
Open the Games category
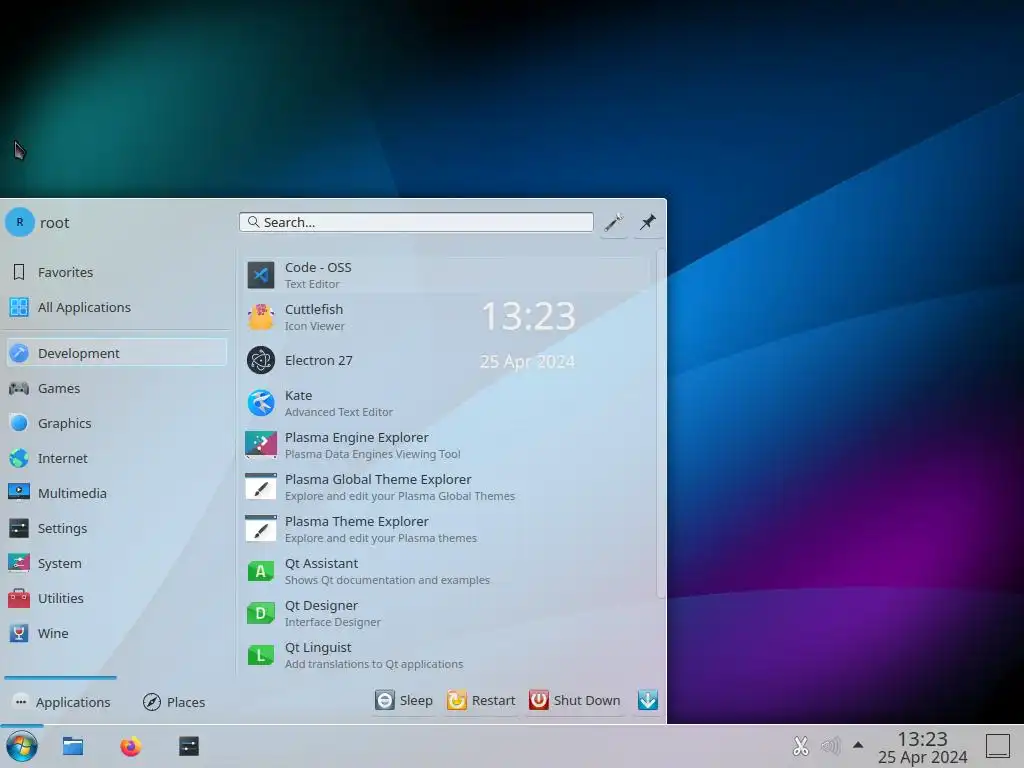tap(116, 389)
